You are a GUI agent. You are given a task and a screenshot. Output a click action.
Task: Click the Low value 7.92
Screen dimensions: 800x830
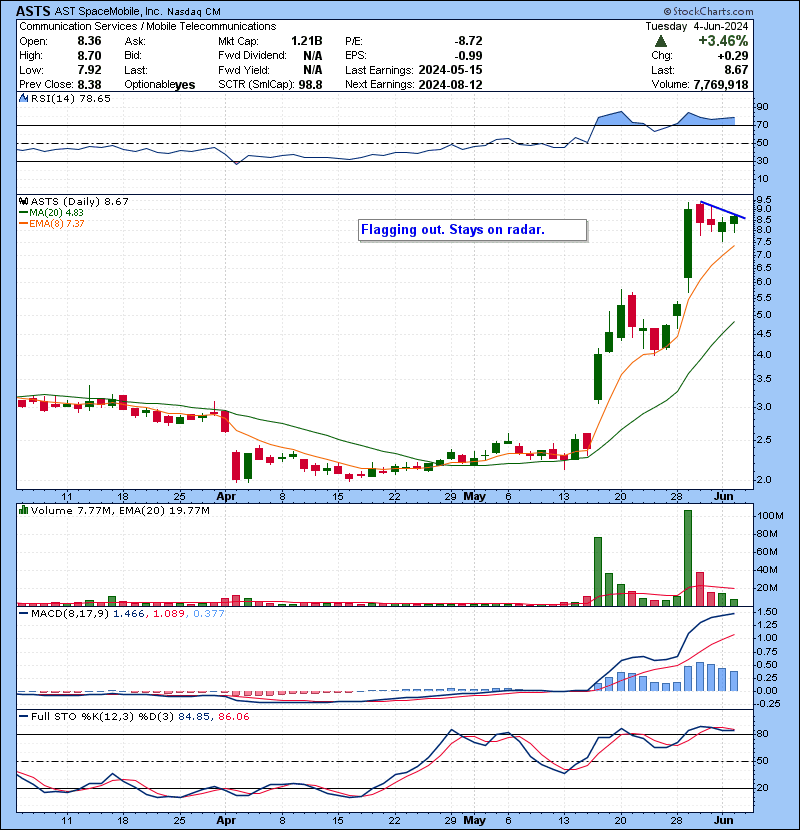89,70
